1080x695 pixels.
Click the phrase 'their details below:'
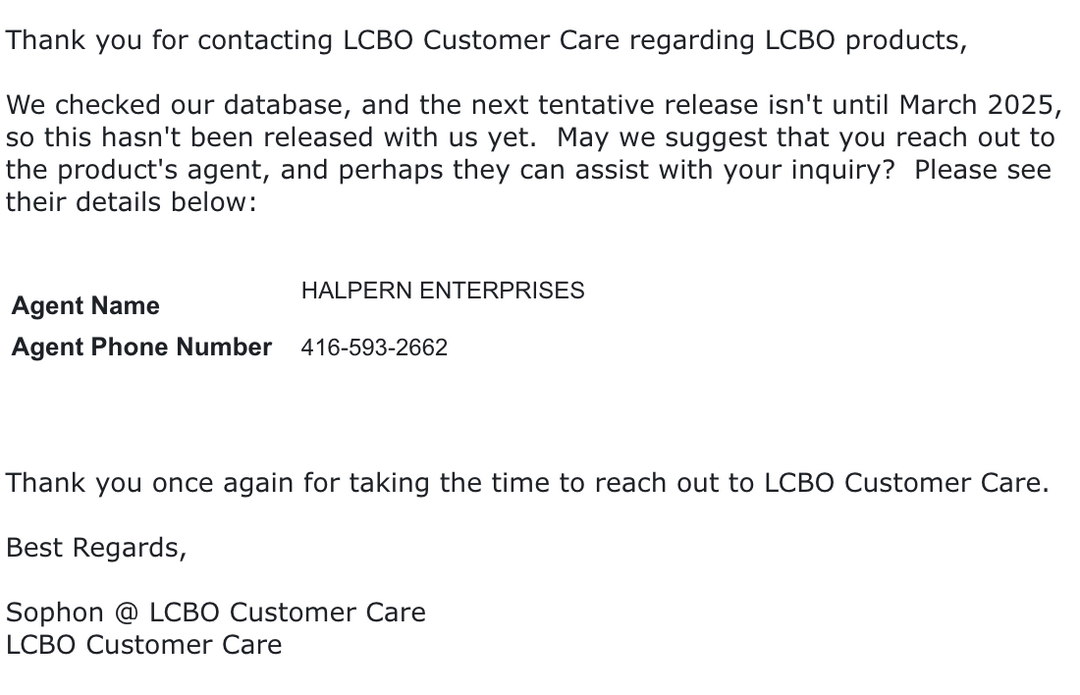click(x=132, y=202)
